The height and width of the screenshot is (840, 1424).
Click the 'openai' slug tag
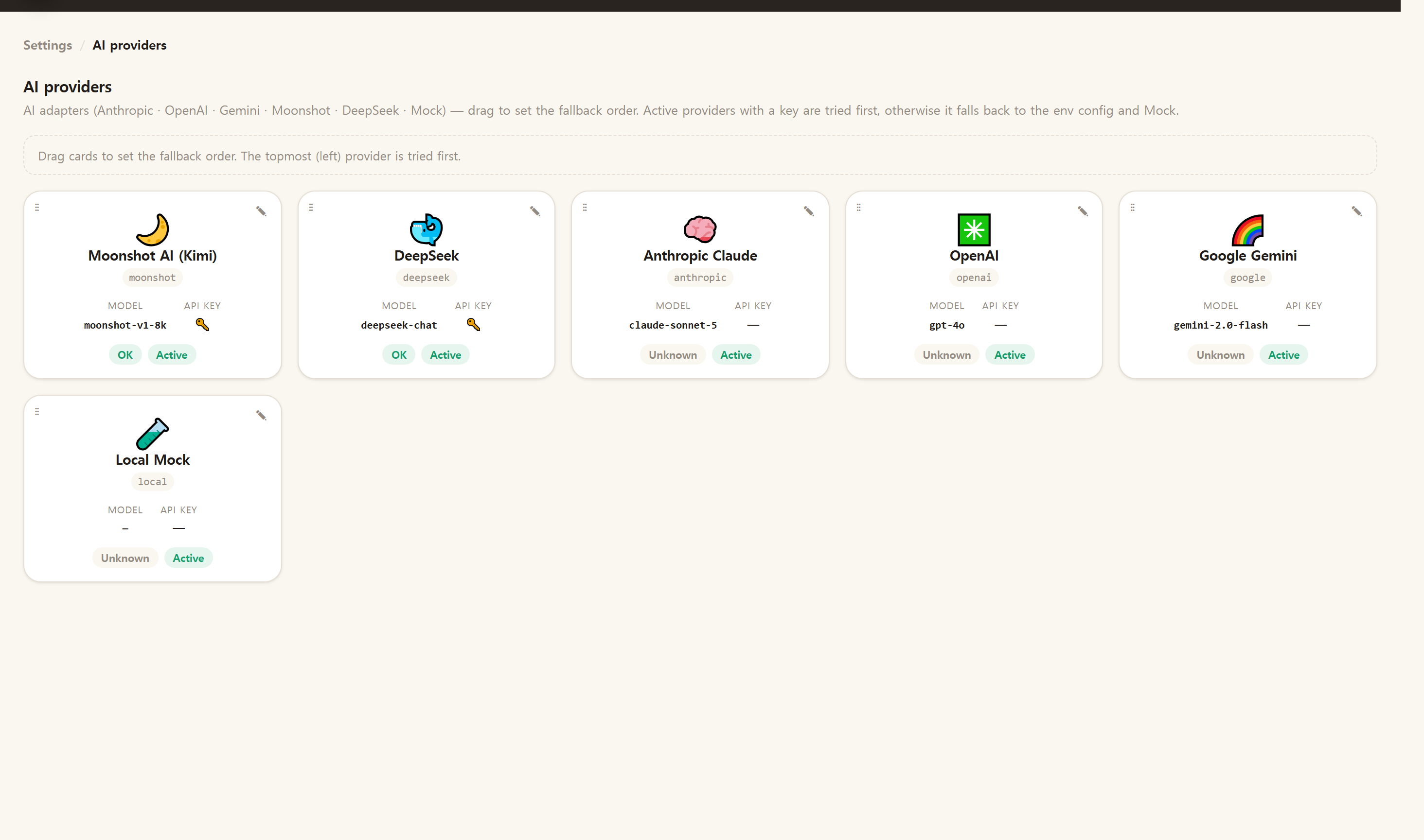pos(974,278)
